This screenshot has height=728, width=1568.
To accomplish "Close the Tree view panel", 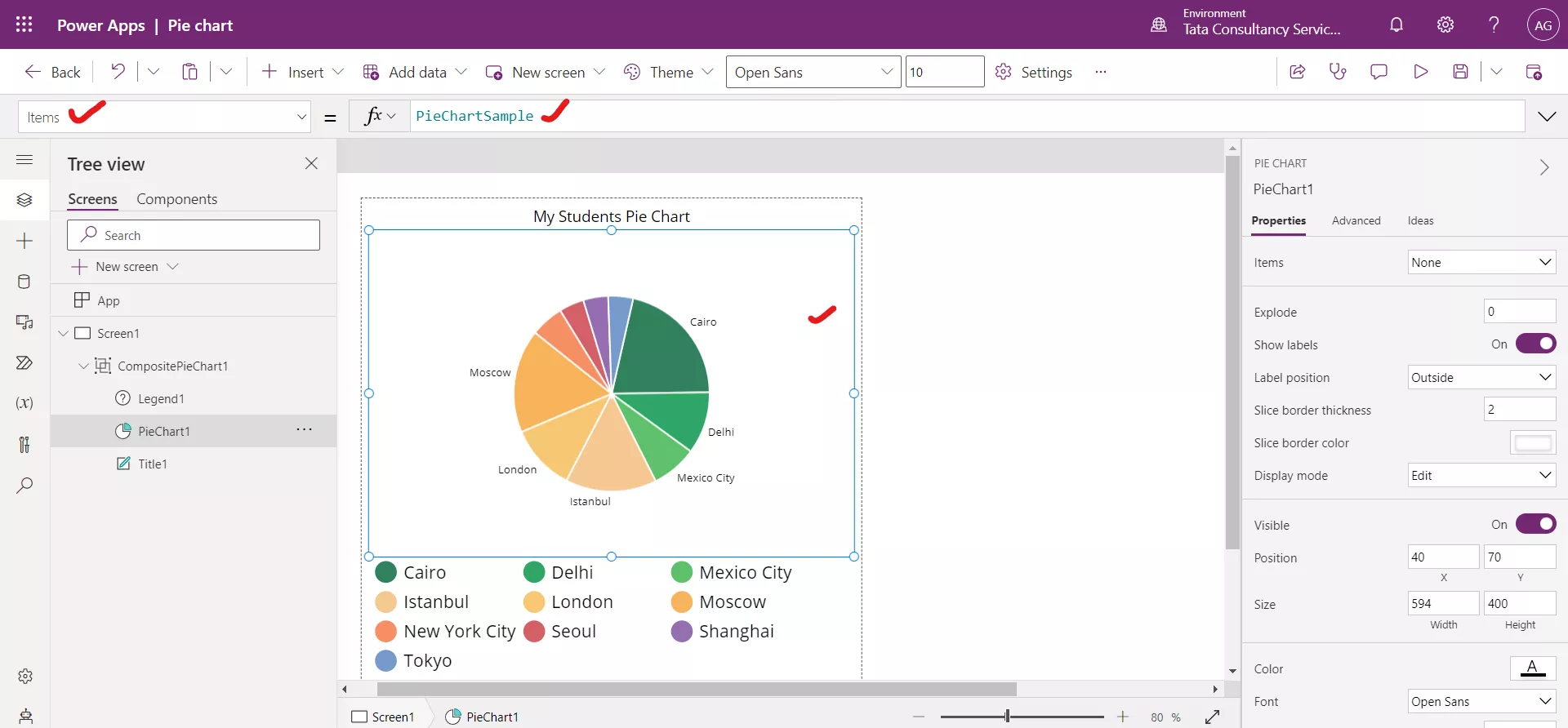I will (x=311, y=163).
